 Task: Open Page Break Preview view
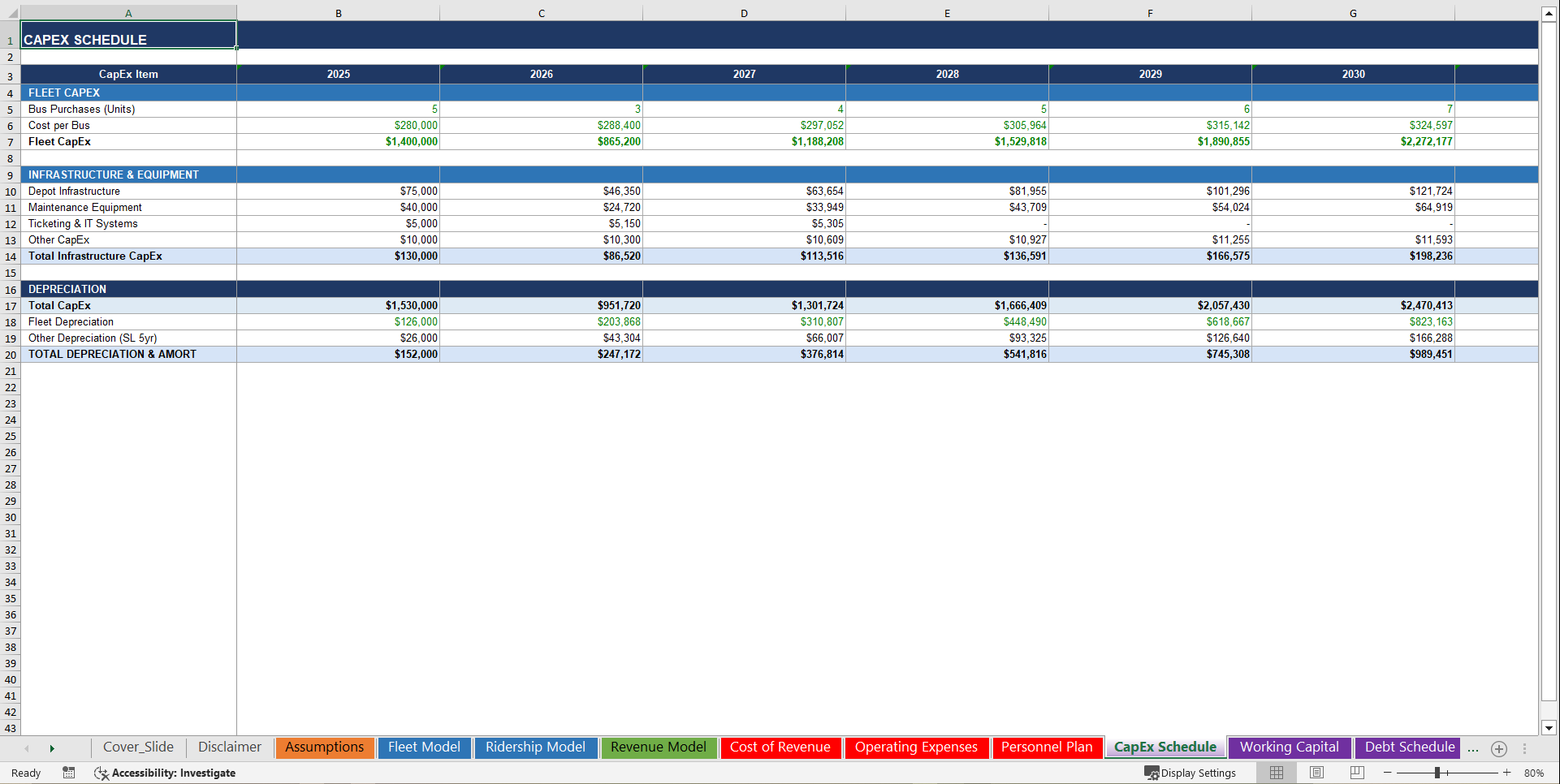point(1356,773)
